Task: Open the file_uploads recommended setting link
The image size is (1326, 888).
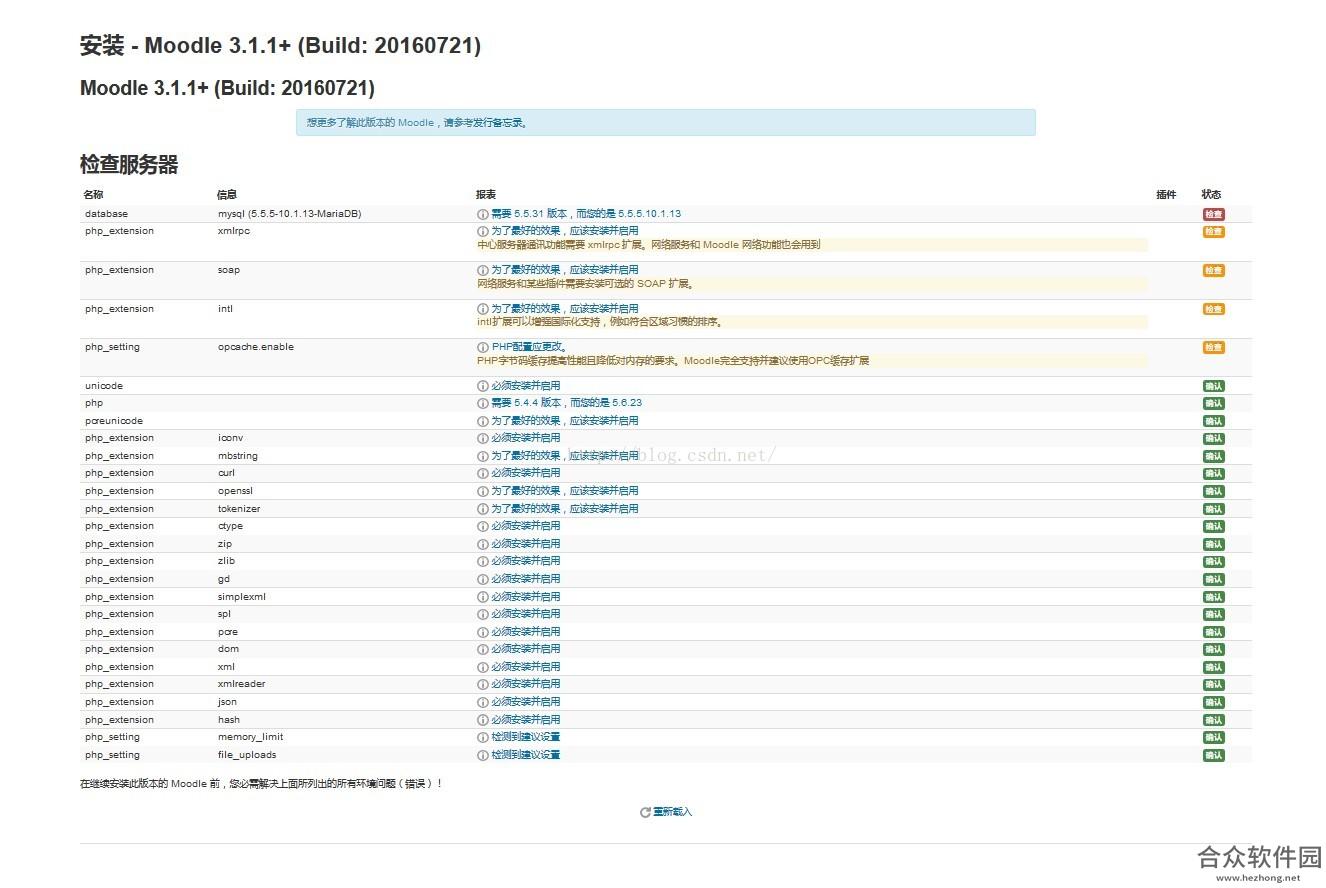Action: coord(526,755)
